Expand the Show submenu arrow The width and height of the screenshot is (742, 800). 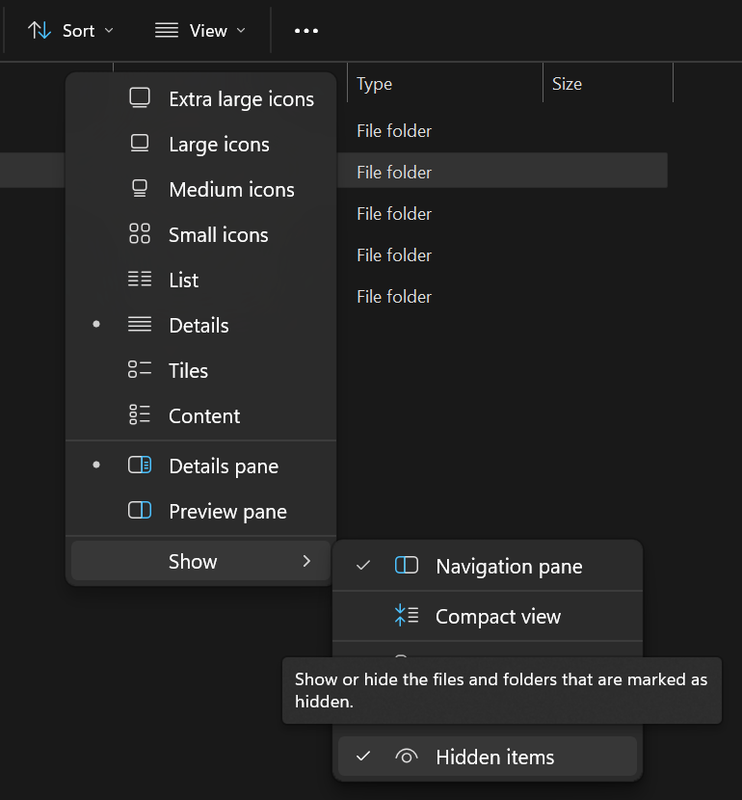(307, 561)
